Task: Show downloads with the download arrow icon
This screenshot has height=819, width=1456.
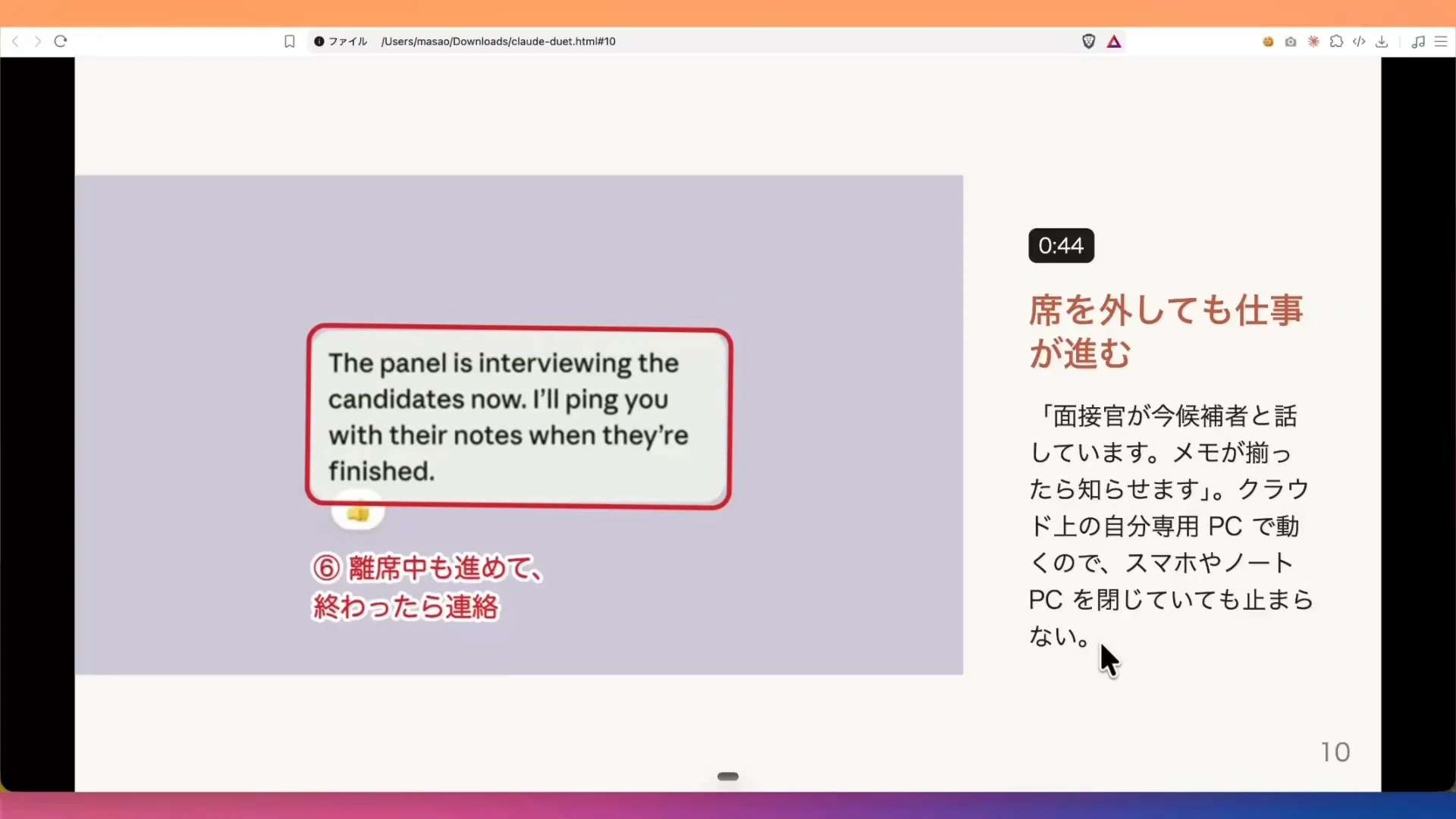Action: (x=1382, y=42)
